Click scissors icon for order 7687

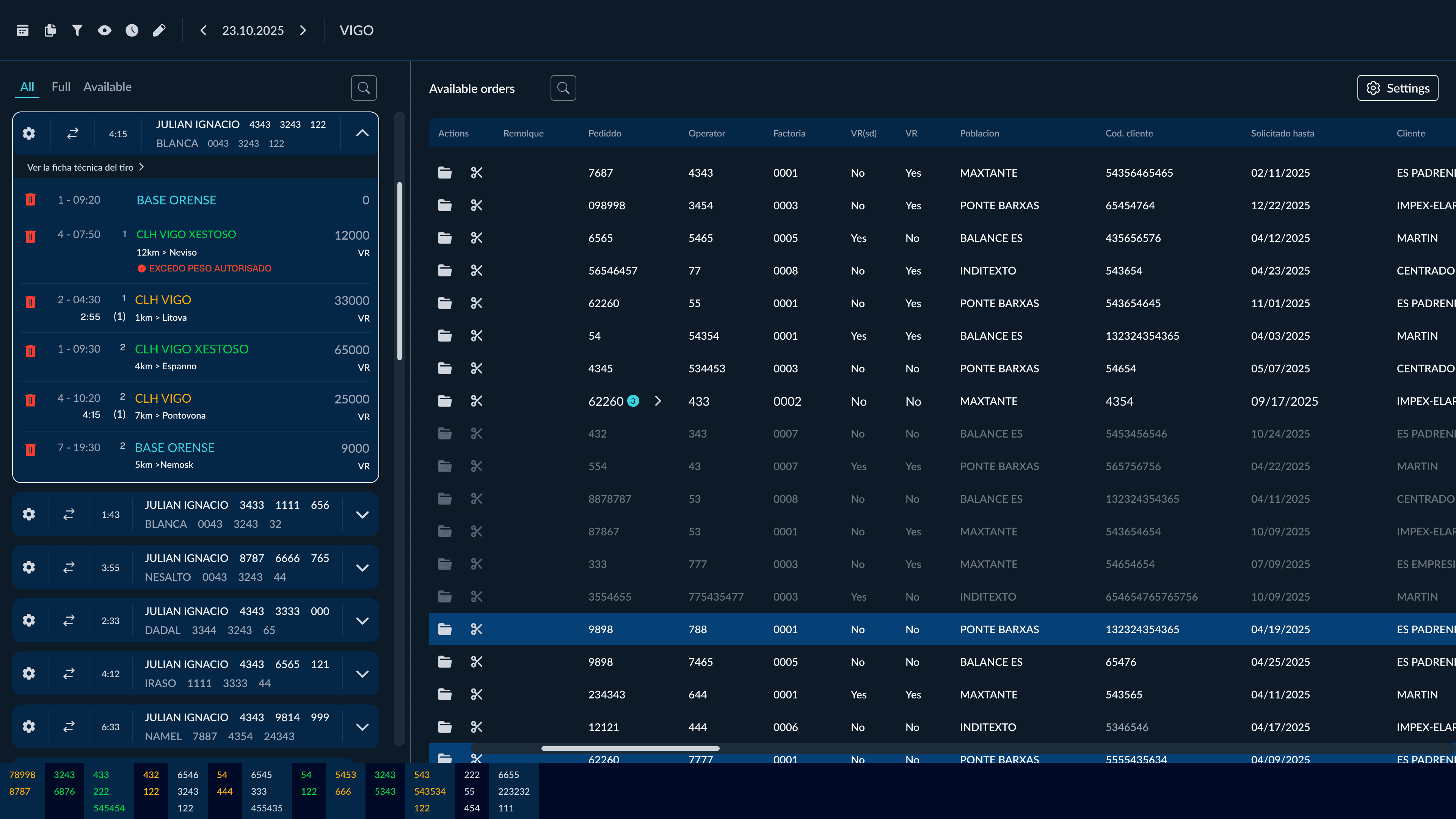click(477, 173)
